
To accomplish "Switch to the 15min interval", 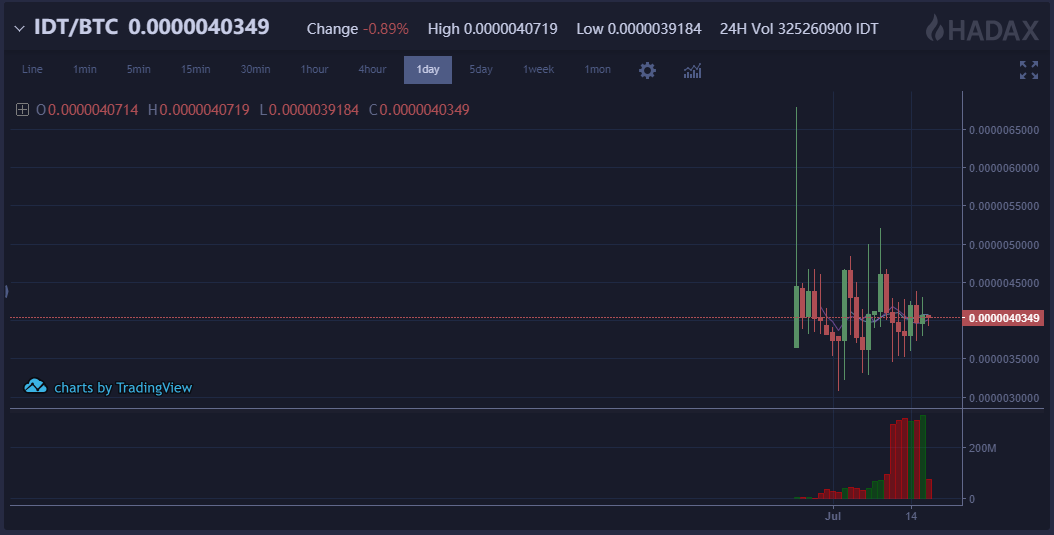I will tap(195, 70).
